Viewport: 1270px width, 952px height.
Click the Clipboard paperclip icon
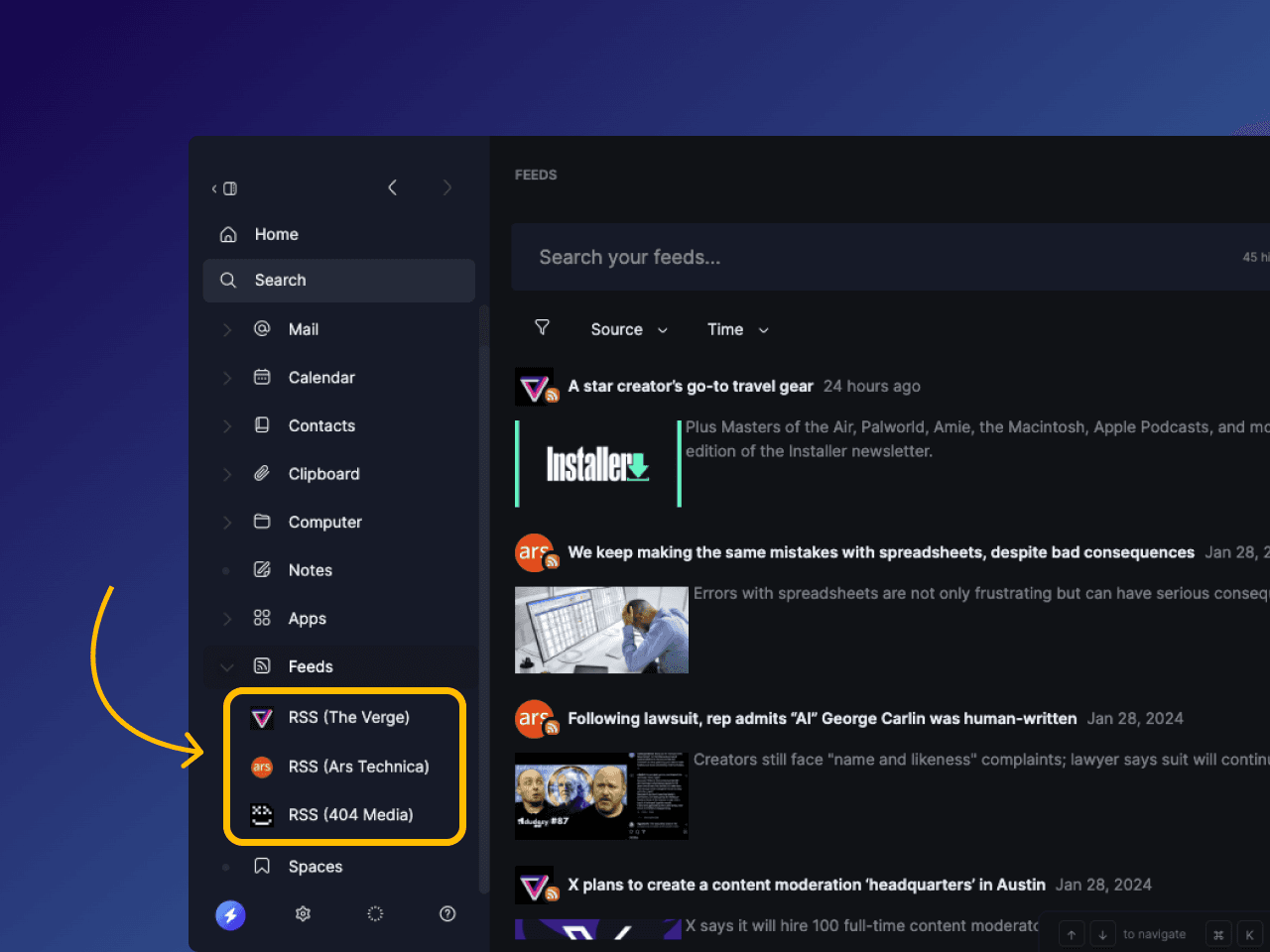[262, 473]
